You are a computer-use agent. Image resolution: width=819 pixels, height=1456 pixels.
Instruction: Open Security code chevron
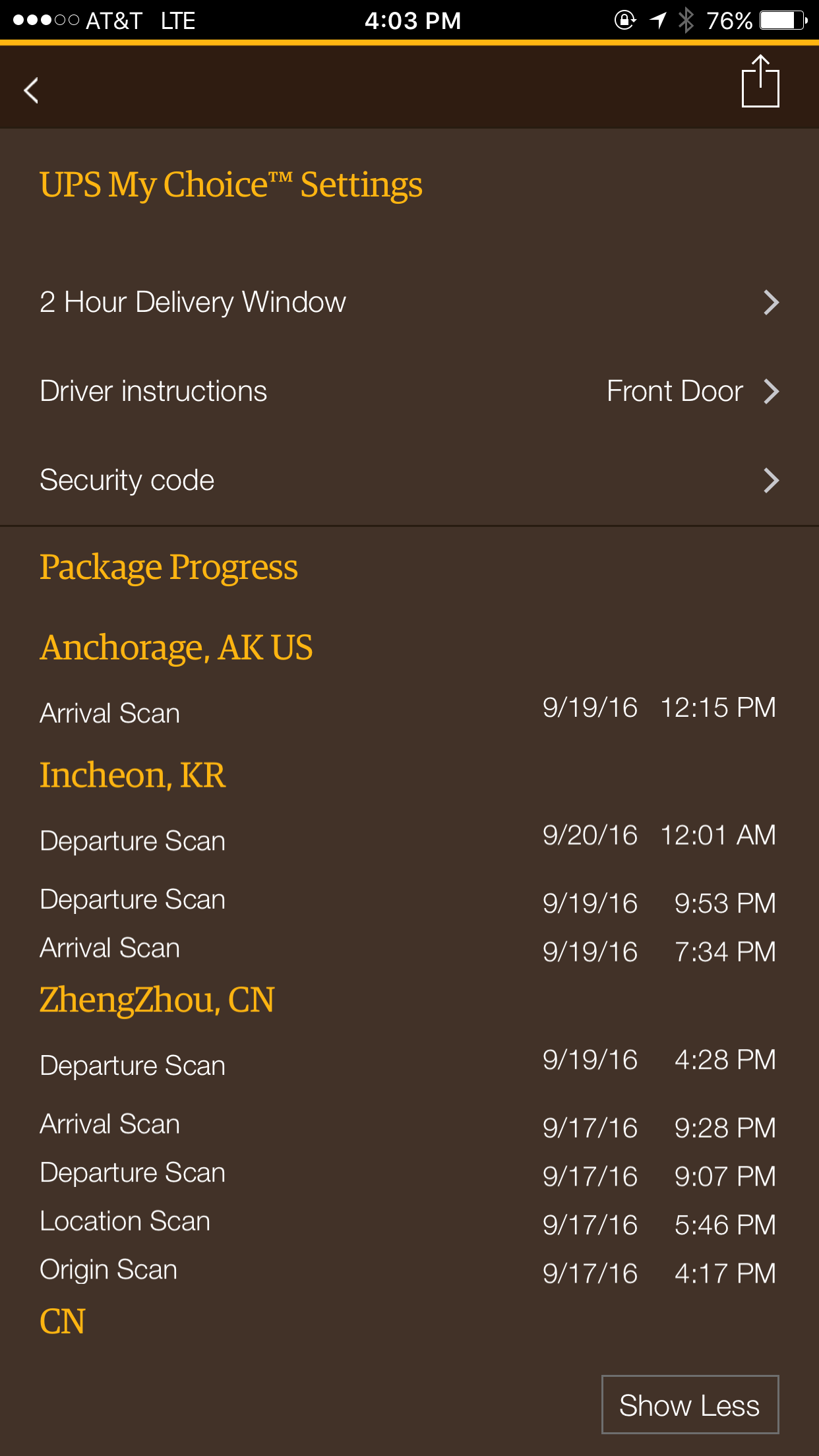pos(771,480)
